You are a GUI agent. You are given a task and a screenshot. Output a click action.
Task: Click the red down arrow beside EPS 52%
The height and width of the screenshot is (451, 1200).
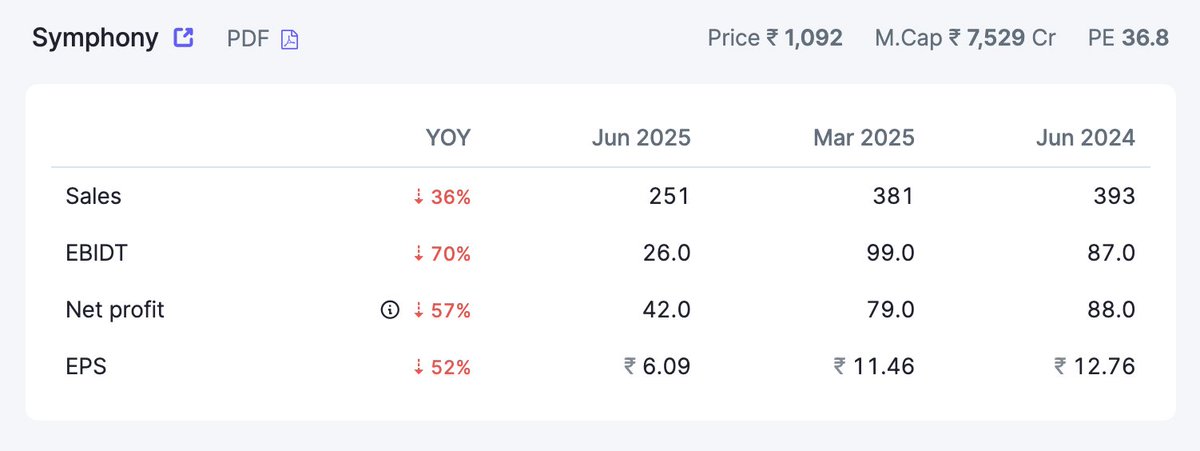coord(419,368)
